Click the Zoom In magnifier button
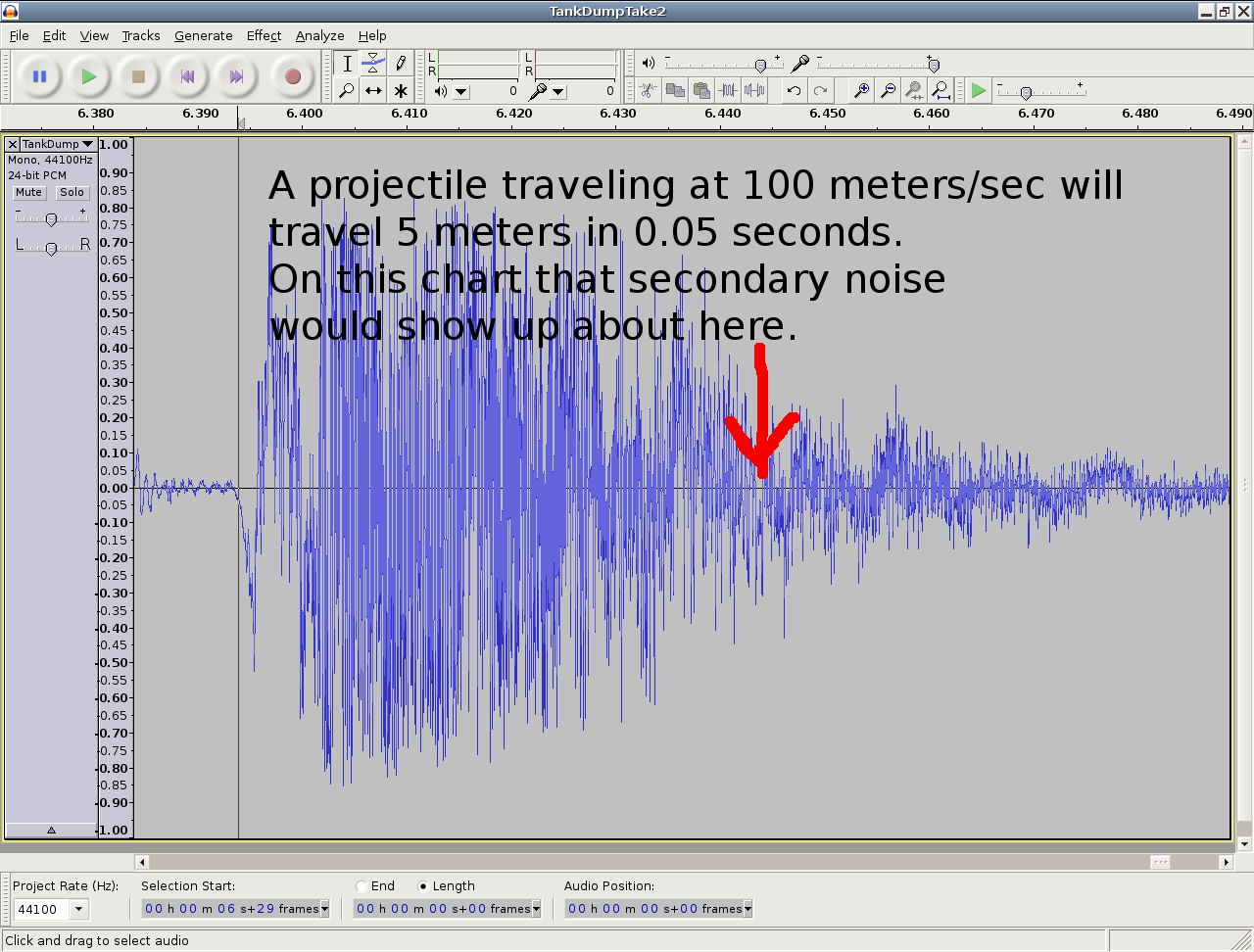 [x=861, y=91]
